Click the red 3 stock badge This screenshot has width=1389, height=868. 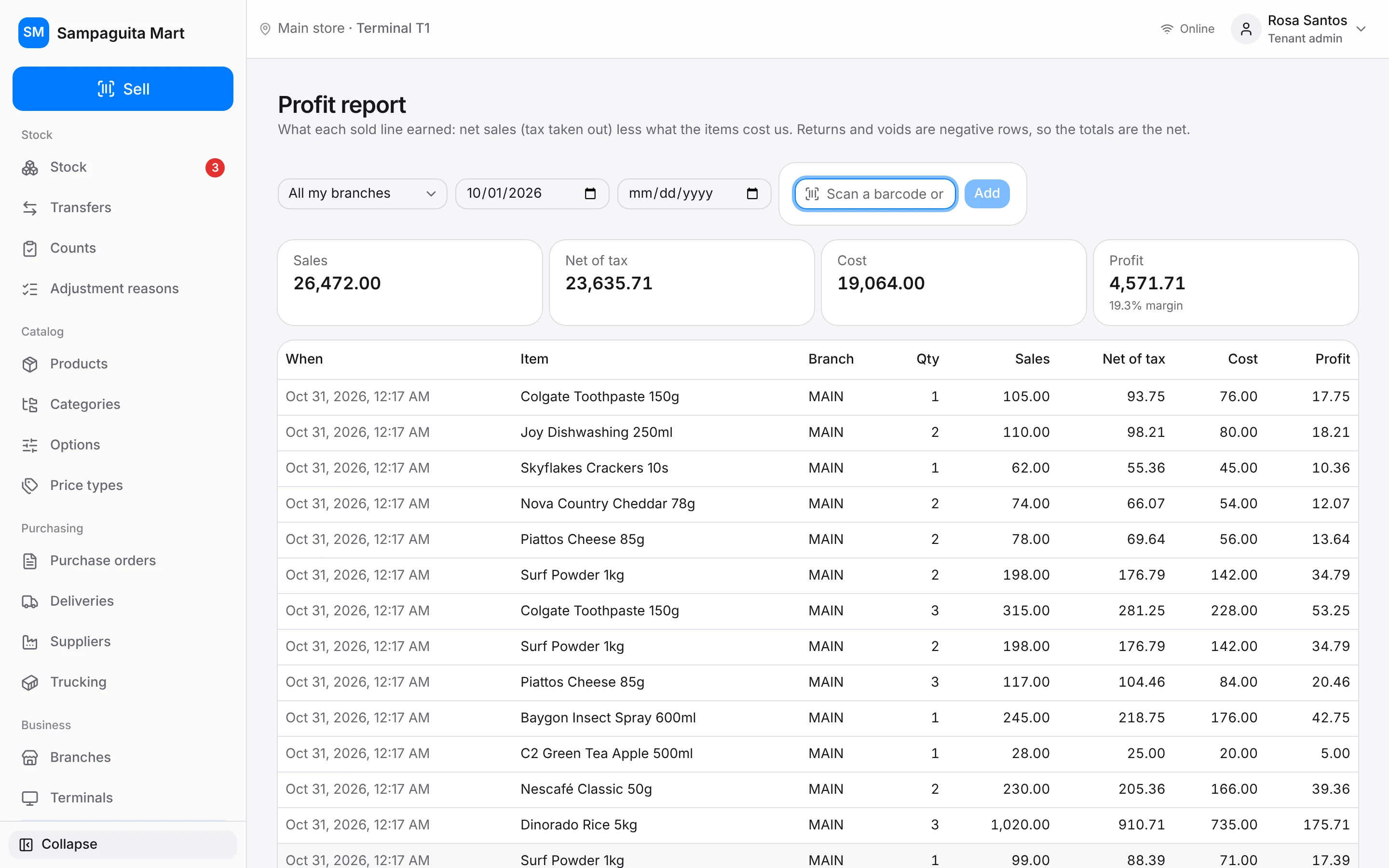click(x=215, y=168)
